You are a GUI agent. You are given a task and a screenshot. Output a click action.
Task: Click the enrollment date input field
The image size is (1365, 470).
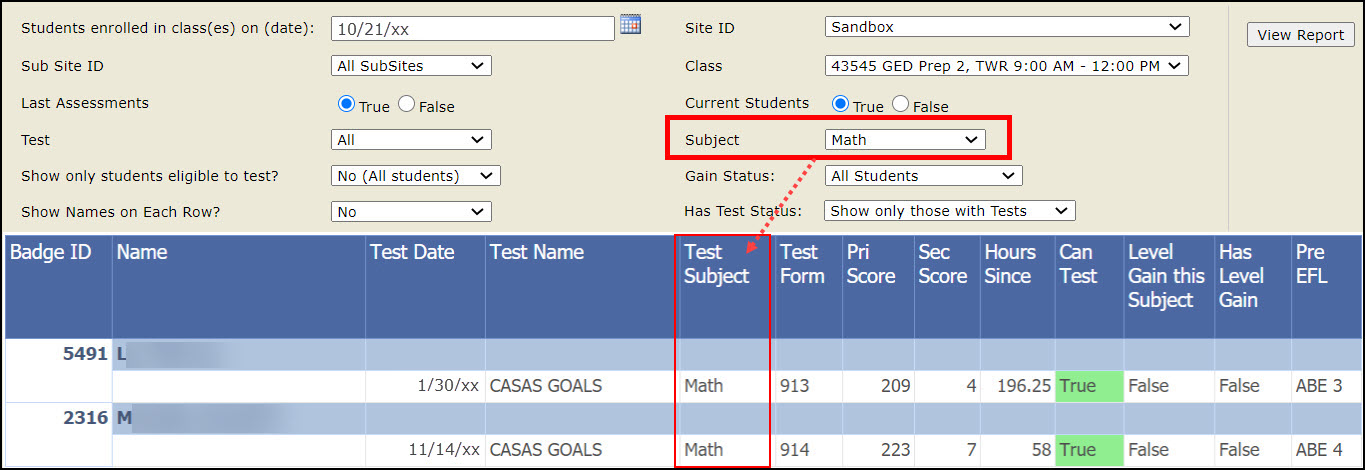click(x=472, y=29)
